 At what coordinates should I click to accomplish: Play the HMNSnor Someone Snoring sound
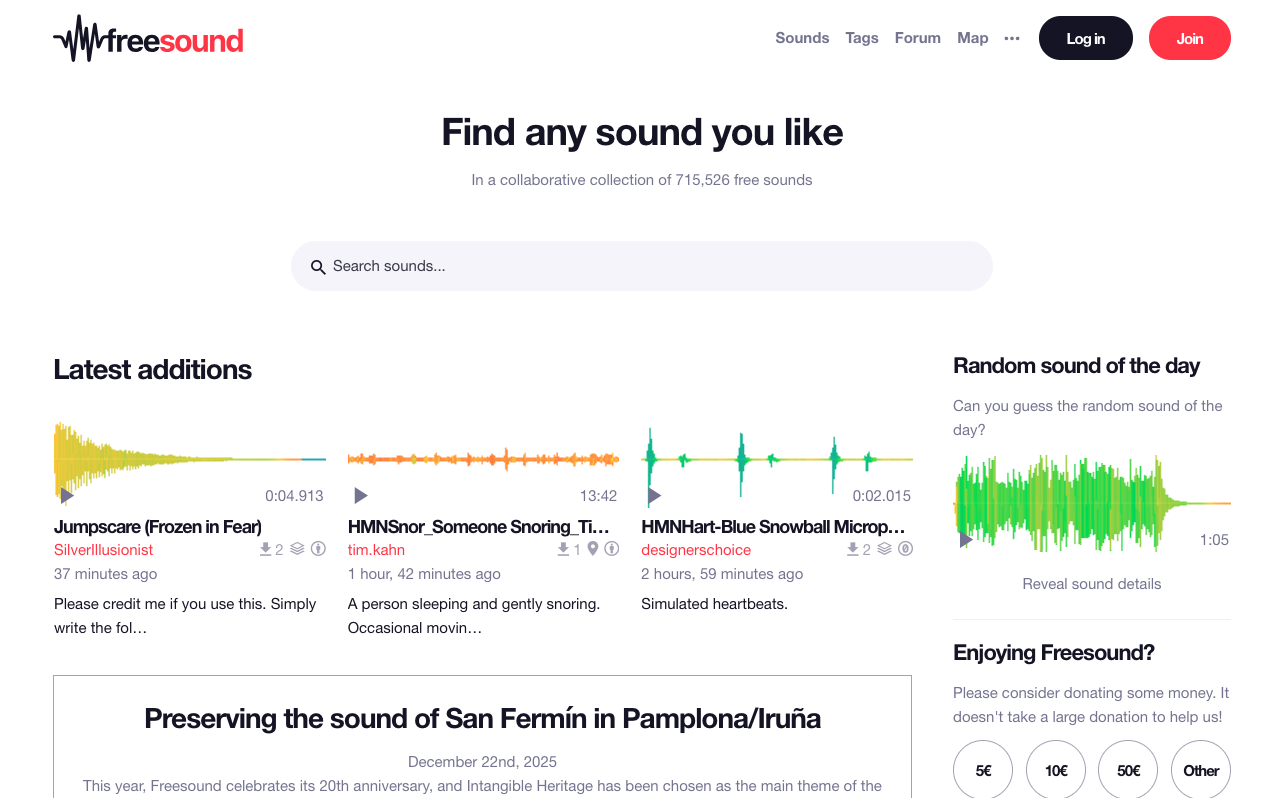coord(361,495)
